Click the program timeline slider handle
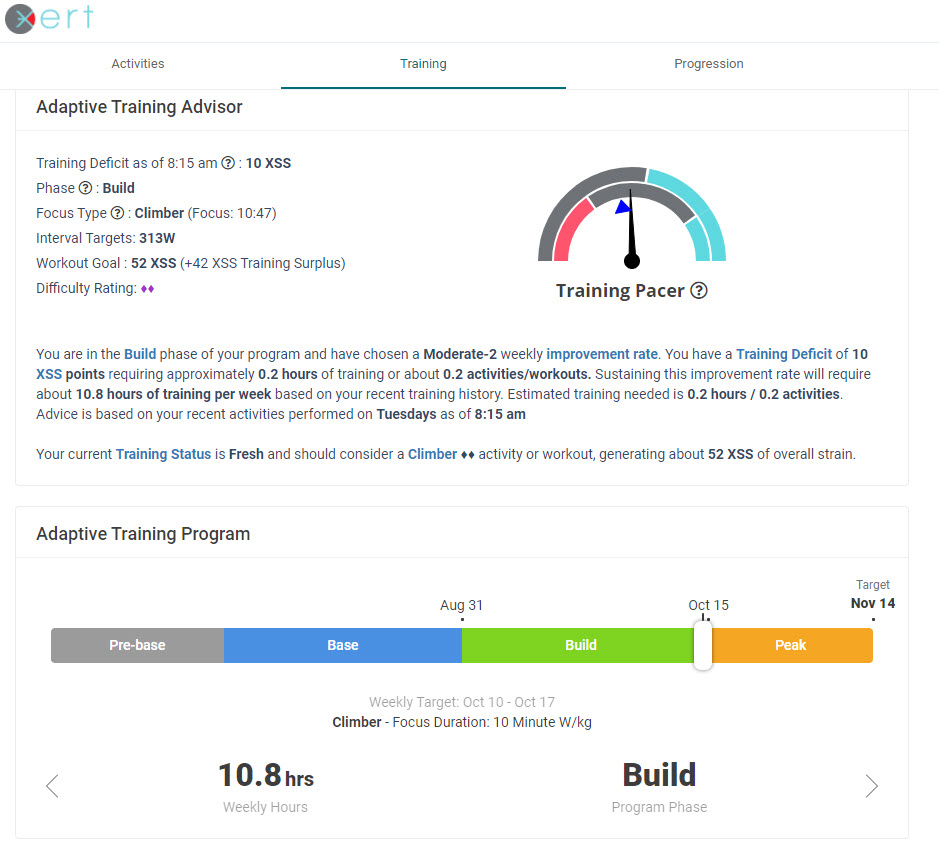The width and height of the screenshot is (939, 842). (703, 645)
